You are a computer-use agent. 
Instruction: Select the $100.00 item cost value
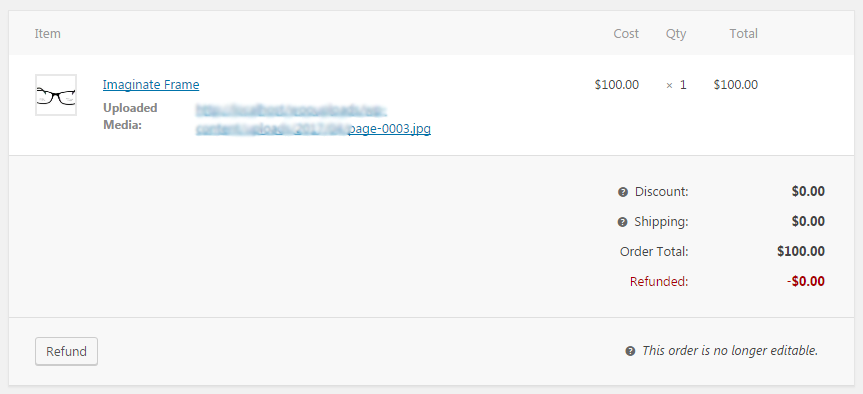click(x=617, y=85)
